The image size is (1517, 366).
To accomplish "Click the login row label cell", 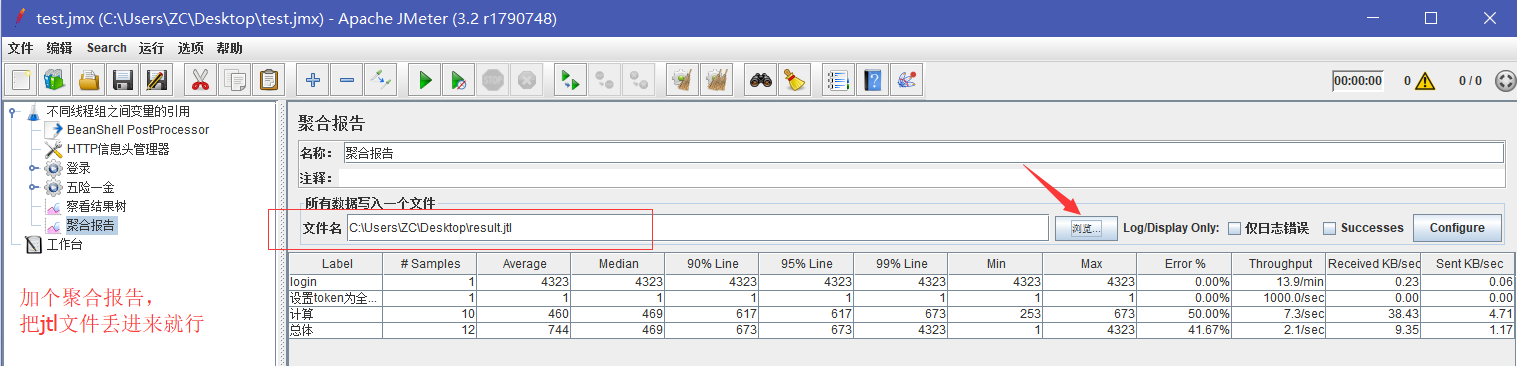I will [x=336, y=282].
